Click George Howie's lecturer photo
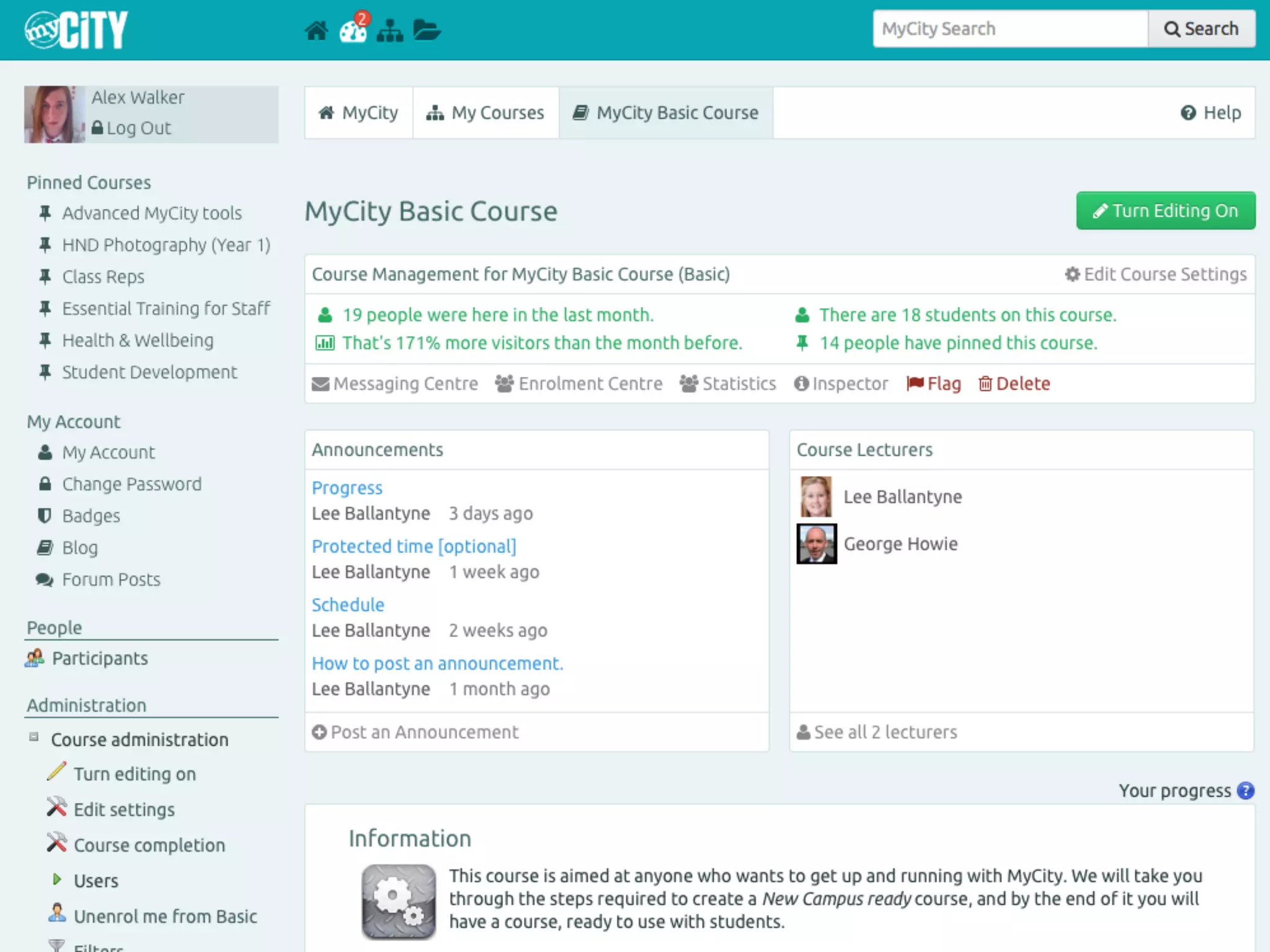Viewport: 1270px width, 952px height. tap(816, 544)
